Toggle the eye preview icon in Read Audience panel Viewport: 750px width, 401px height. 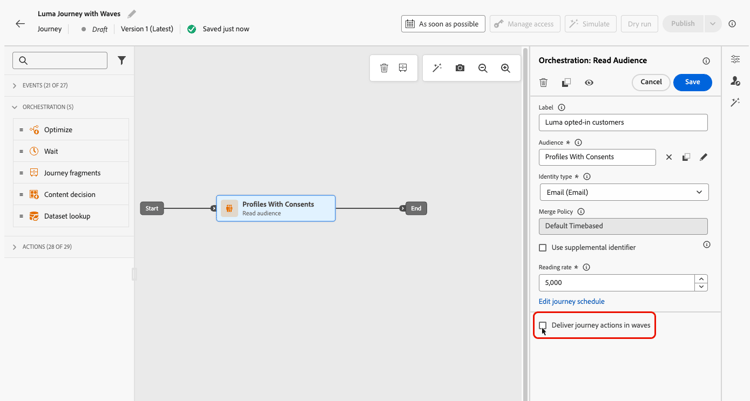[x=589, y=82]
